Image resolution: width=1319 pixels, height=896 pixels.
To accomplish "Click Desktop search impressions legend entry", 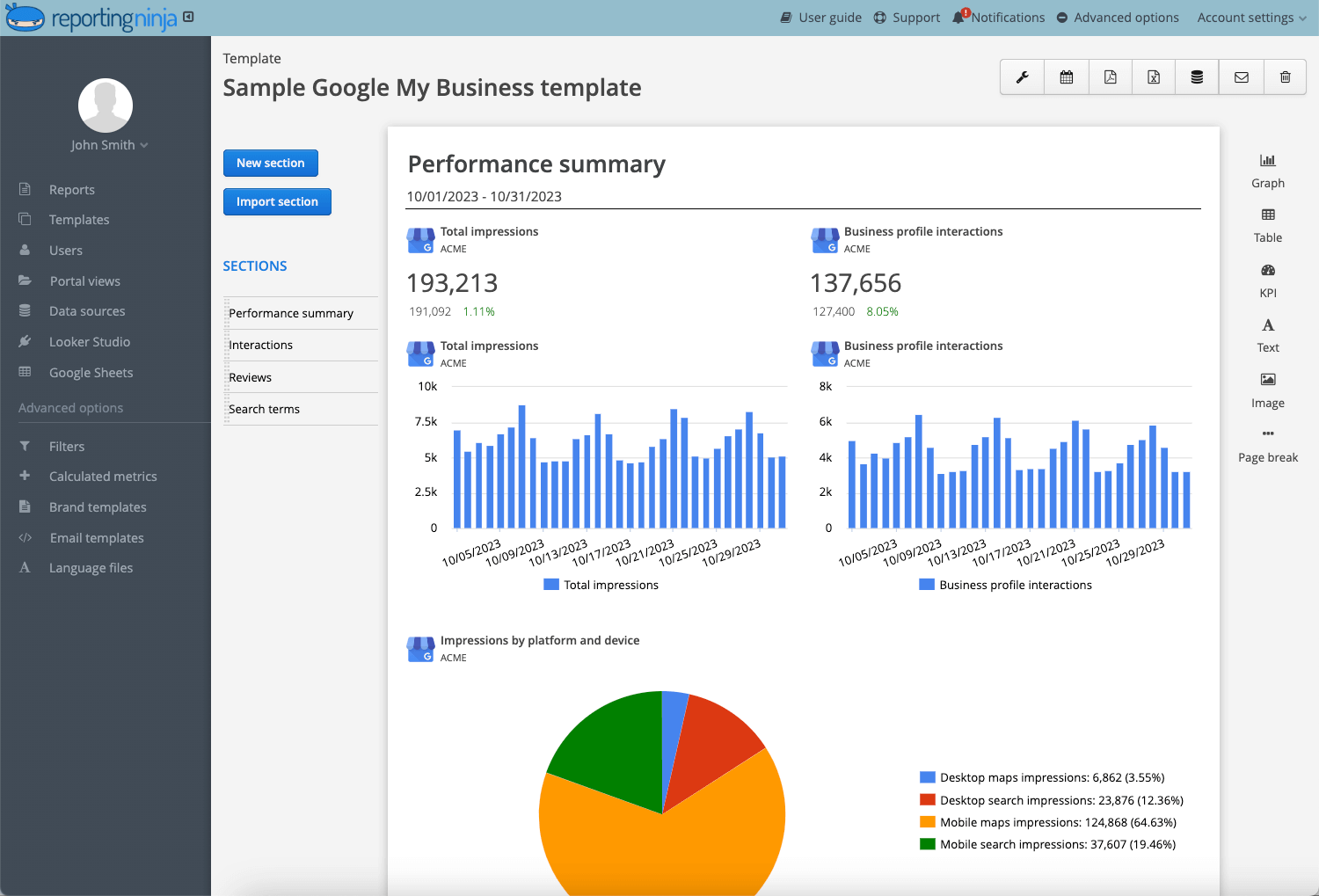I will click(x=1052, y=800).
